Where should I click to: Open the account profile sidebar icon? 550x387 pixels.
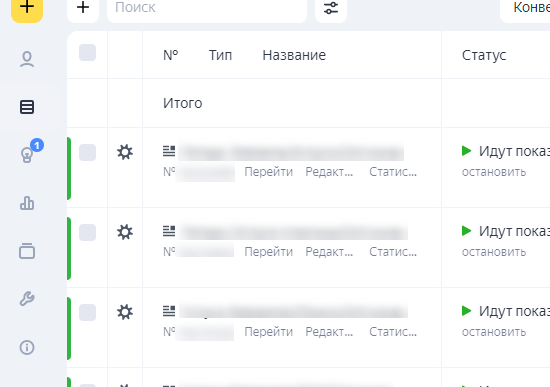pyautogui.click(x=27, y=59)
